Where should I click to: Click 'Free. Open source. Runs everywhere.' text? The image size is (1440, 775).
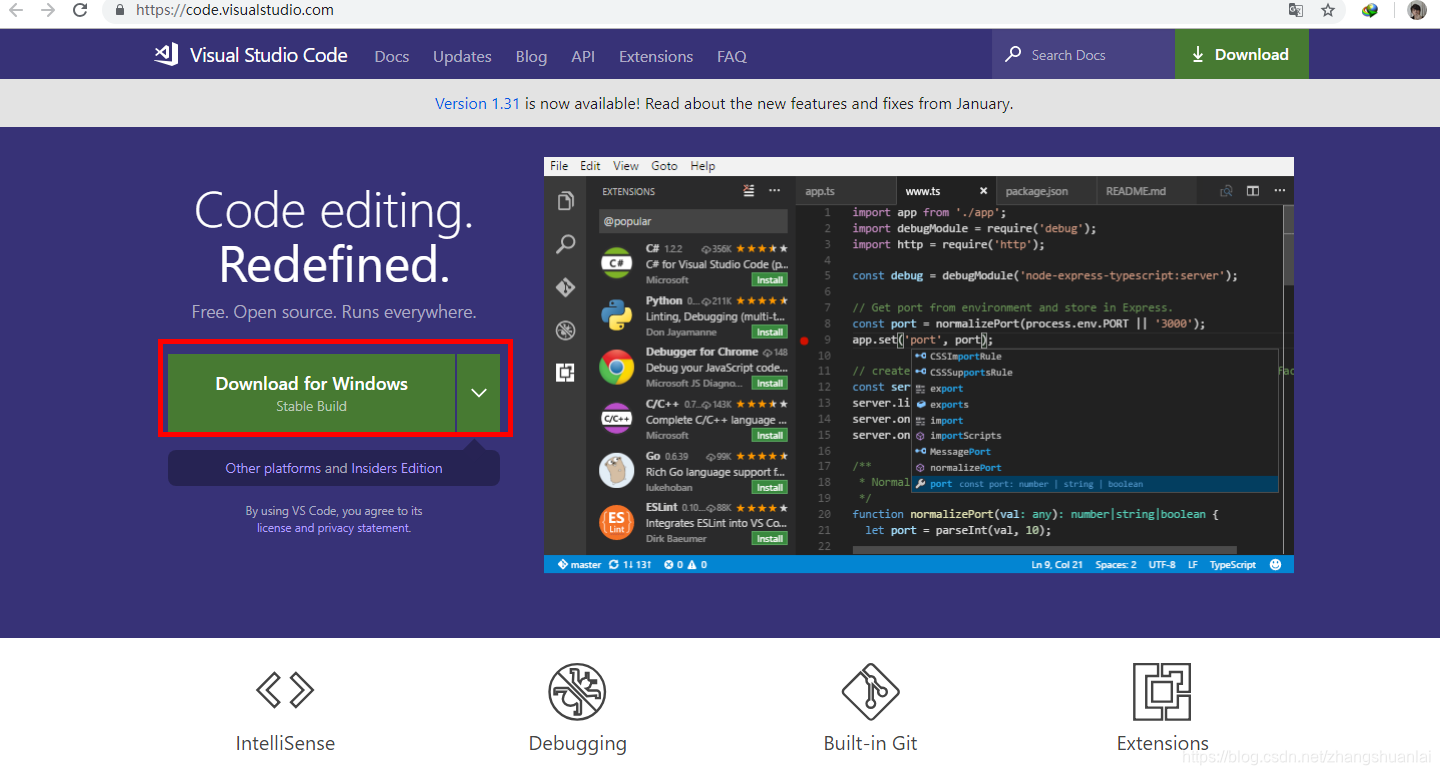pos(334,312)
